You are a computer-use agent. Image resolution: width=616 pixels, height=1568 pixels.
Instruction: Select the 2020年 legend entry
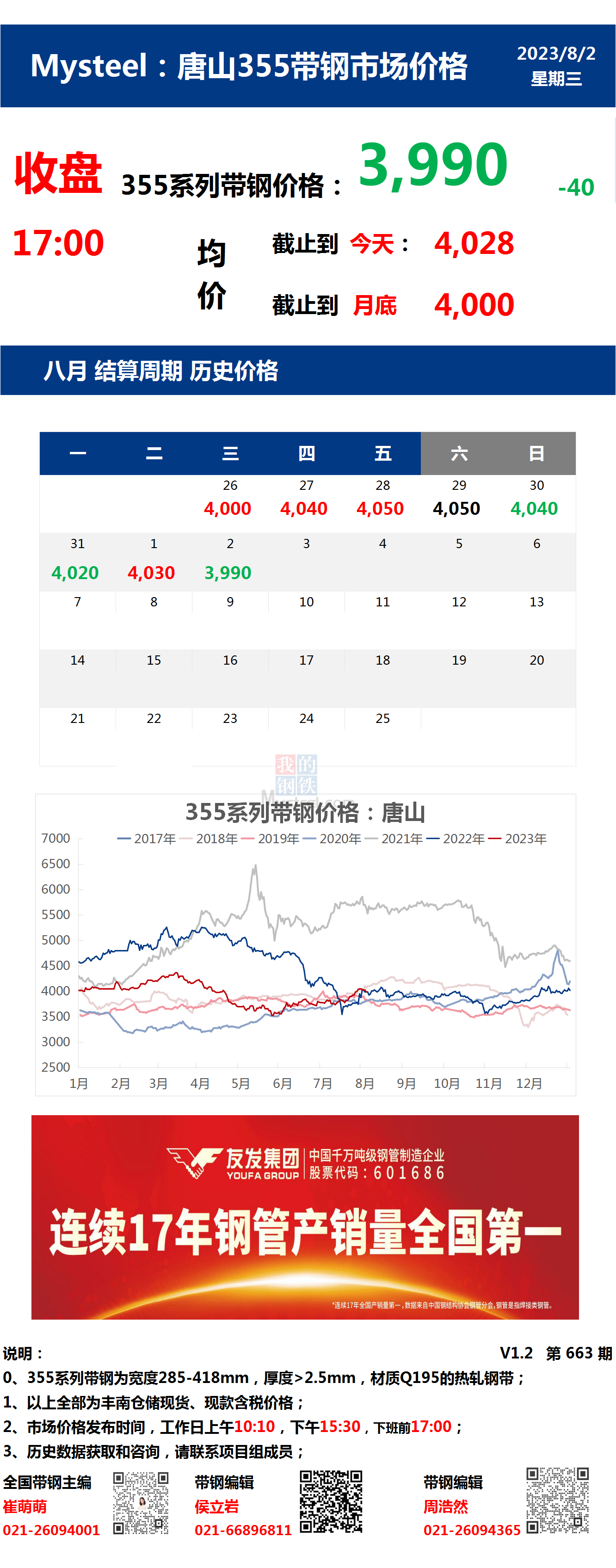click(x=332, y=839)
